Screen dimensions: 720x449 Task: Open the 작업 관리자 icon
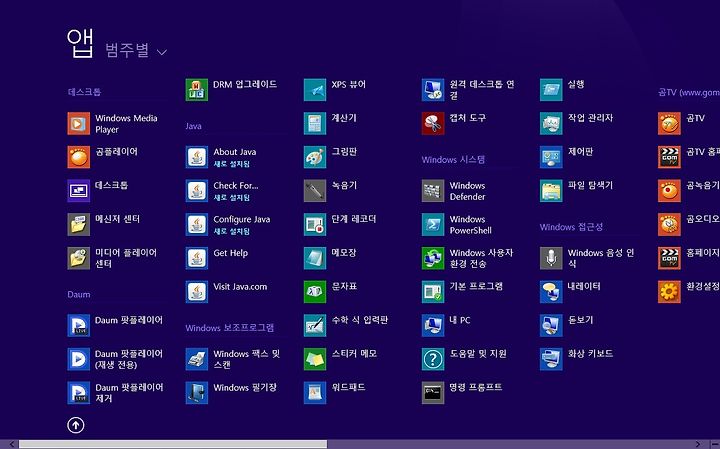(551, 123)
